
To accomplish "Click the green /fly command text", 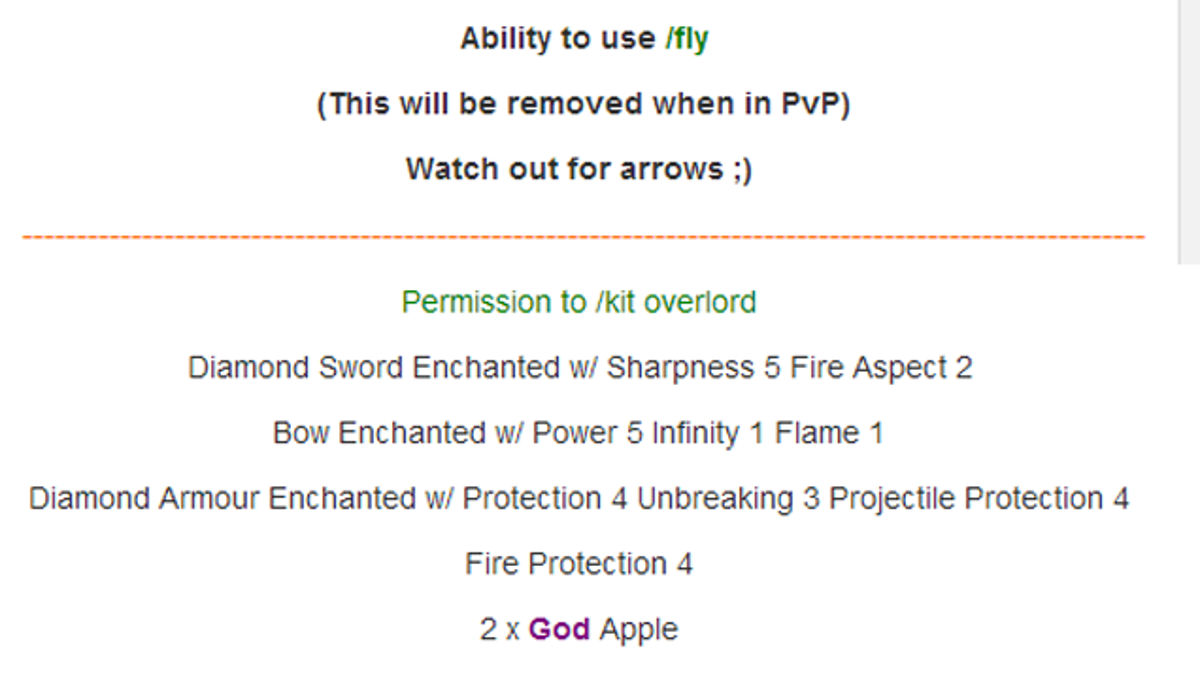I will (687, 40).
